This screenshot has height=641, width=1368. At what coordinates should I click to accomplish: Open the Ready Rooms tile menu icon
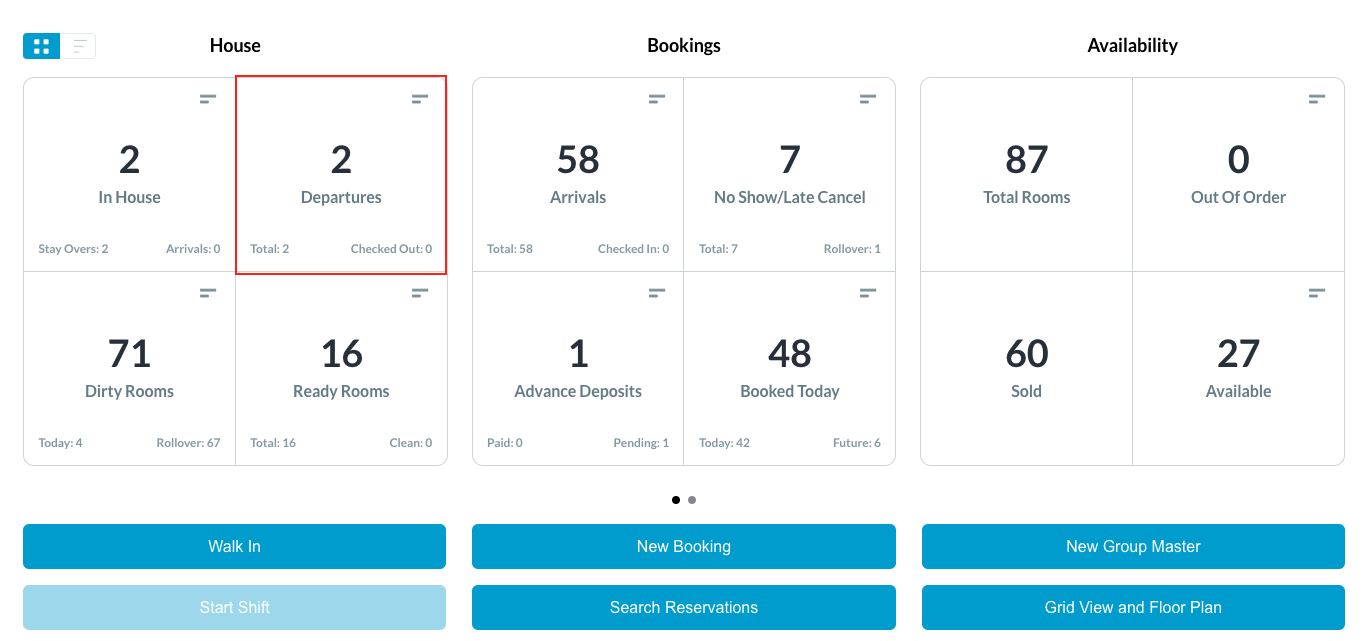(420, 292)
